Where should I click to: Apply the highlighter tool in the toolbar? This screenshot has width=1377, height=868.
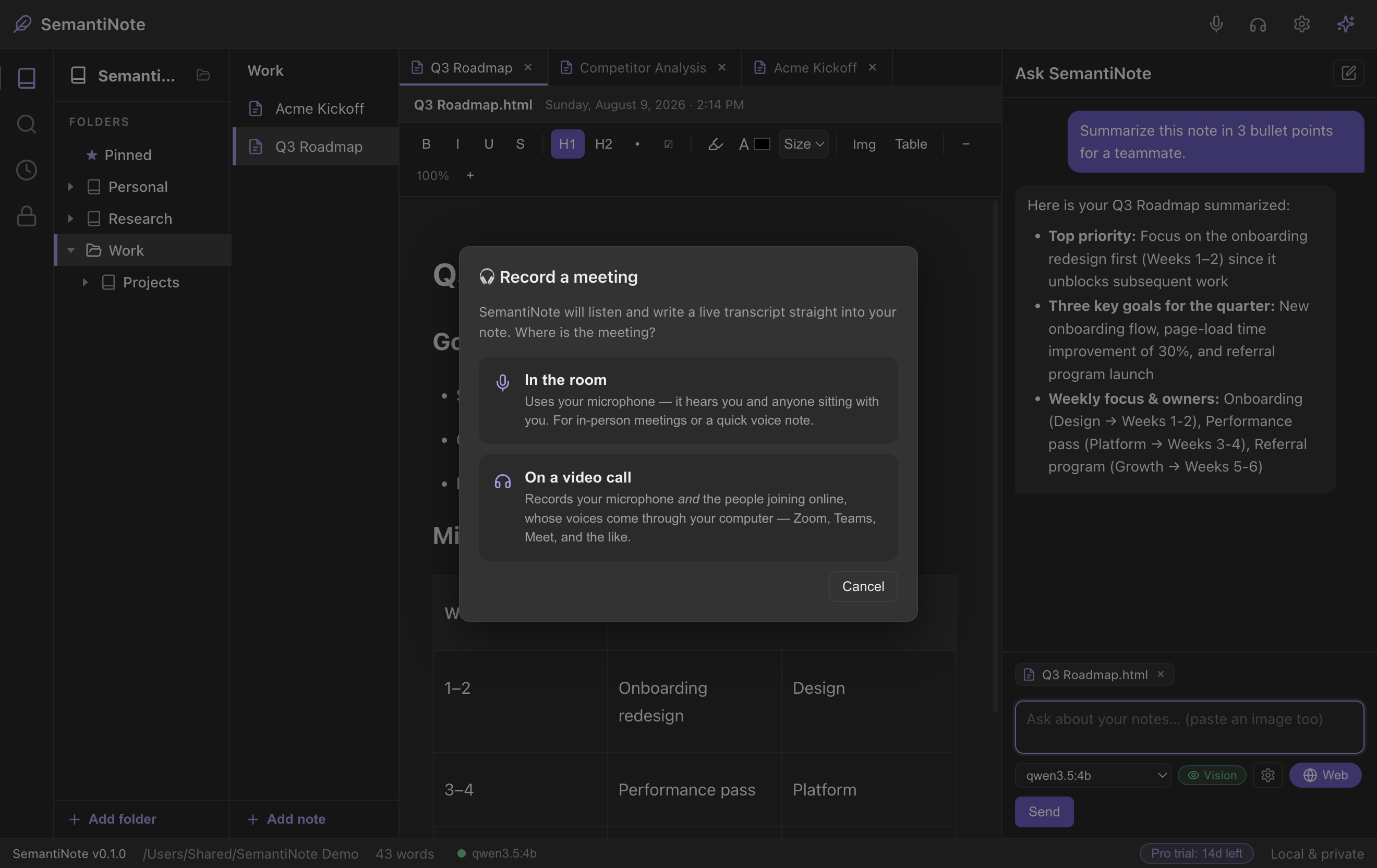coord(715,144)
